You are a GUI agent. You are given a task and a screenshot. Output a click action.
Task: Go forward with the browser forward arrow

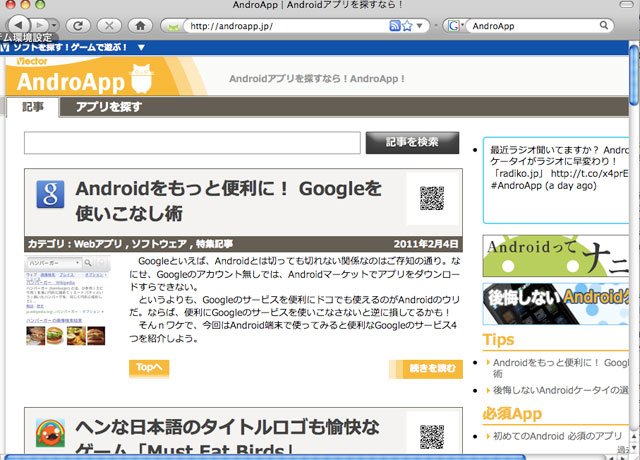40,26
